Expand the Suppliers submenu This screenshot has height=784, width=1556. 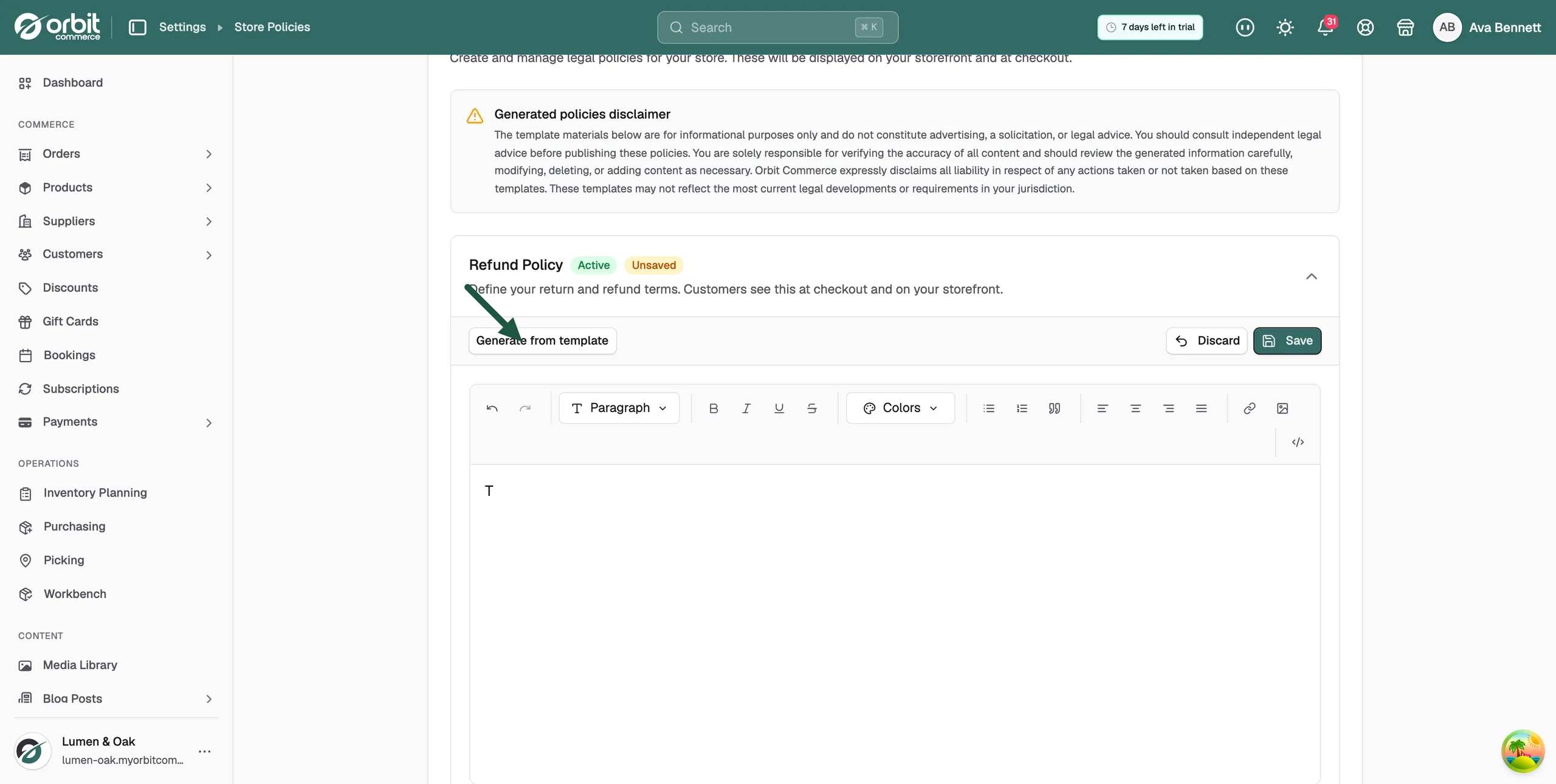[x=208, y=222]
